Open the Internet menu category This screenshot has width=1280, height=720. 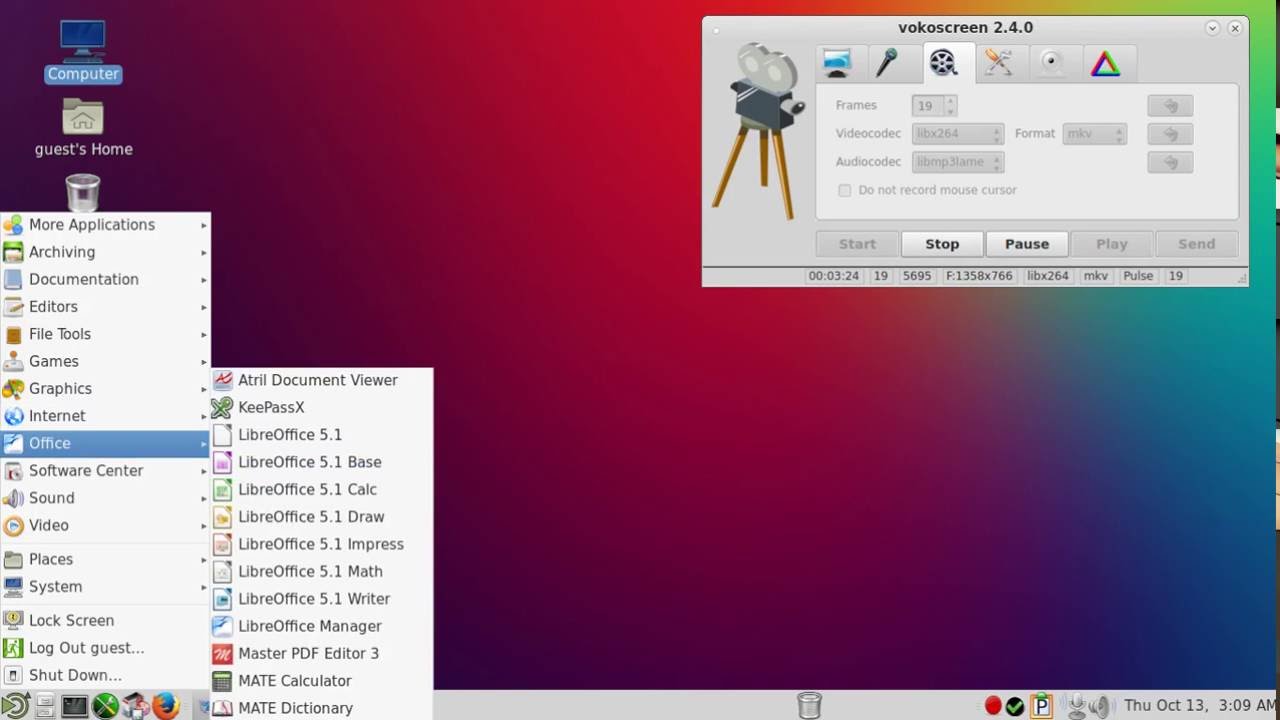(105, 416)
